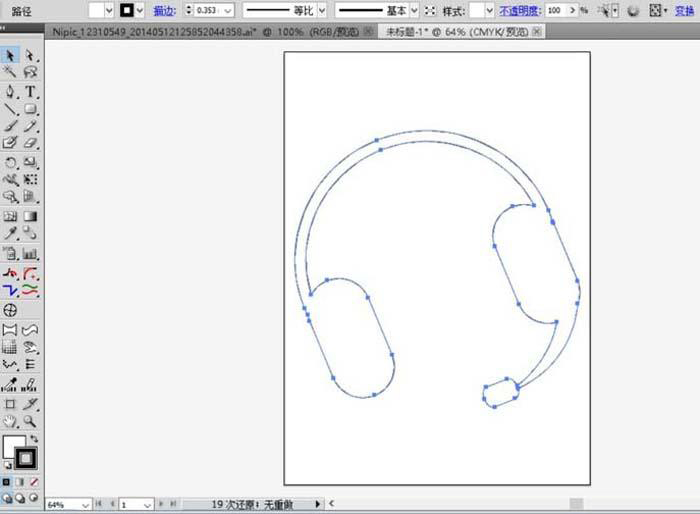This screenshot has height=514, width=700.
Task: Select the Paintbrush tool
Action: click(x=10, y=126)
